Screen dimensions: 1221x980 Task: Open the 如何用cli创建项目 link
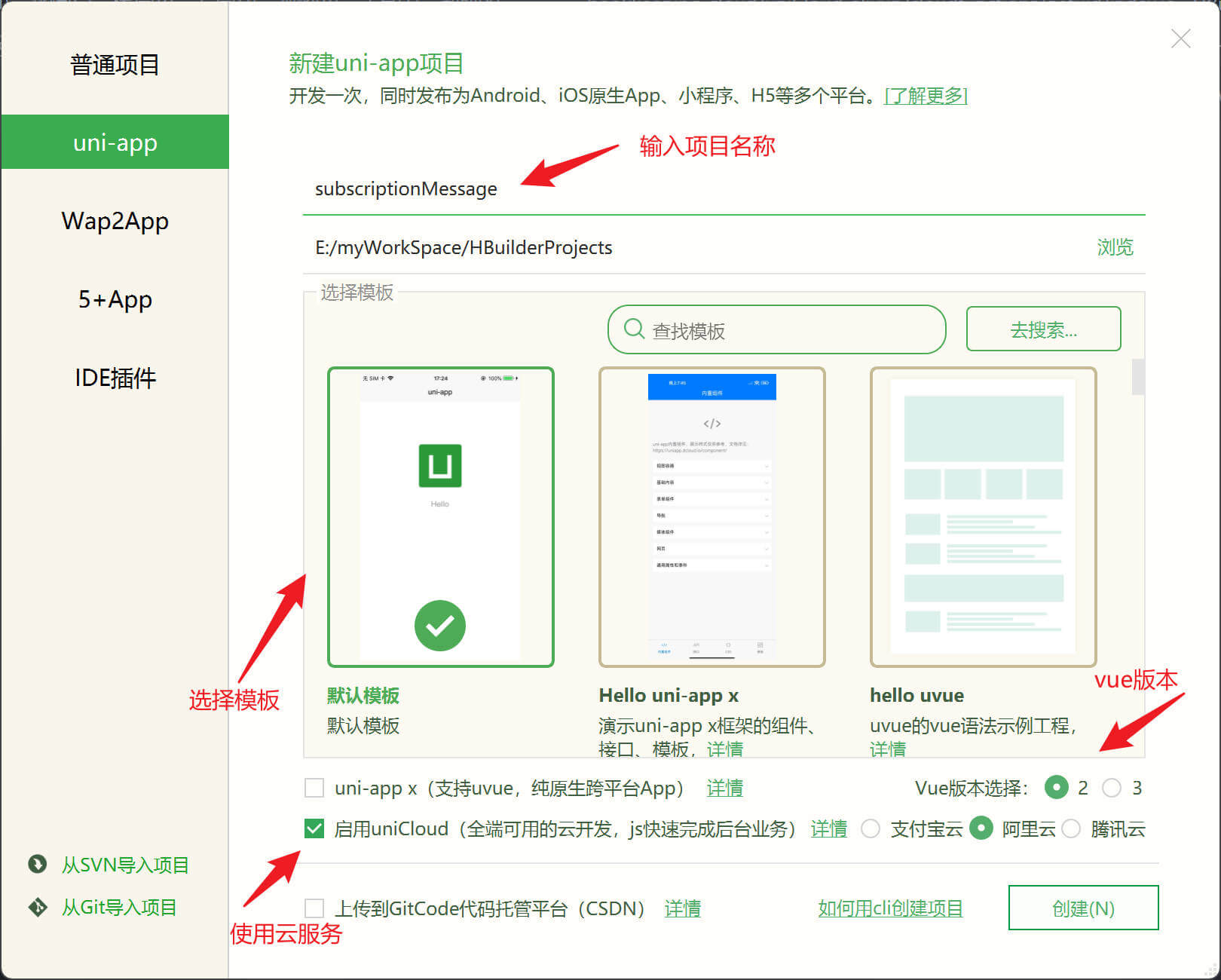(891, 908)
